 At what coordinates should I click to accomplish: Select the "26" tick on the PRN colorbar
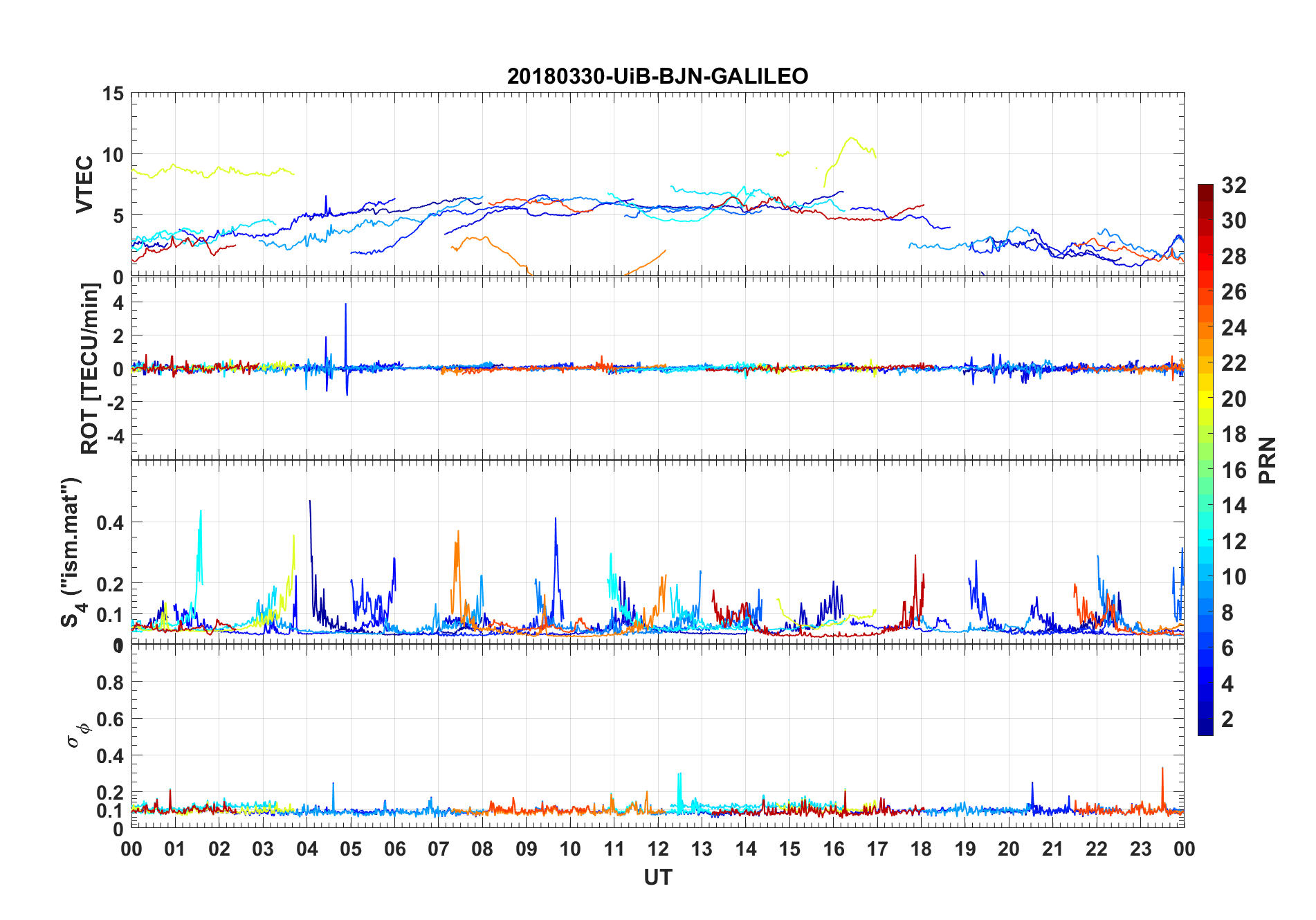[x=1234, y=292]
